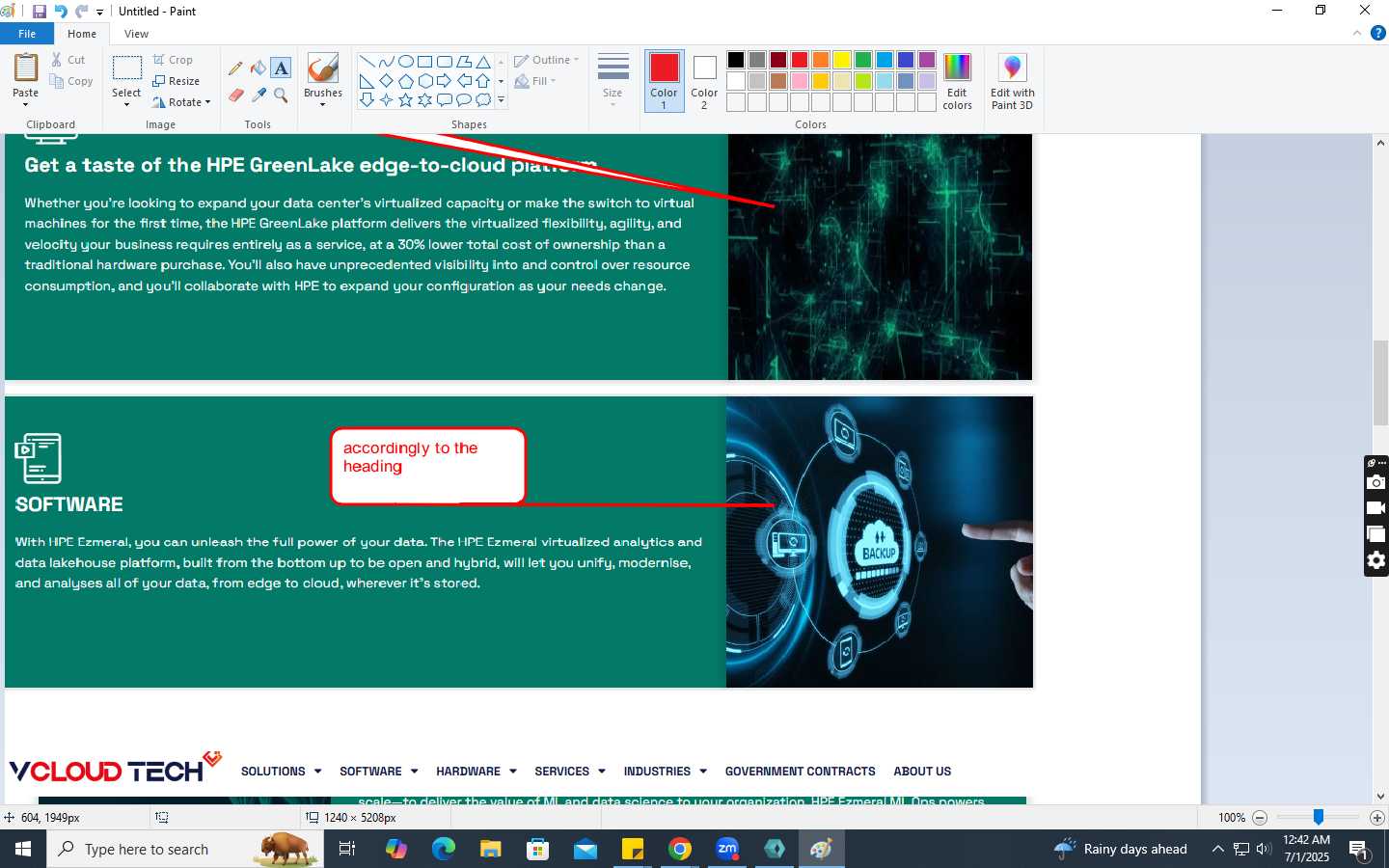
Task: Pick the black color swatch
Action: point(736,60)
